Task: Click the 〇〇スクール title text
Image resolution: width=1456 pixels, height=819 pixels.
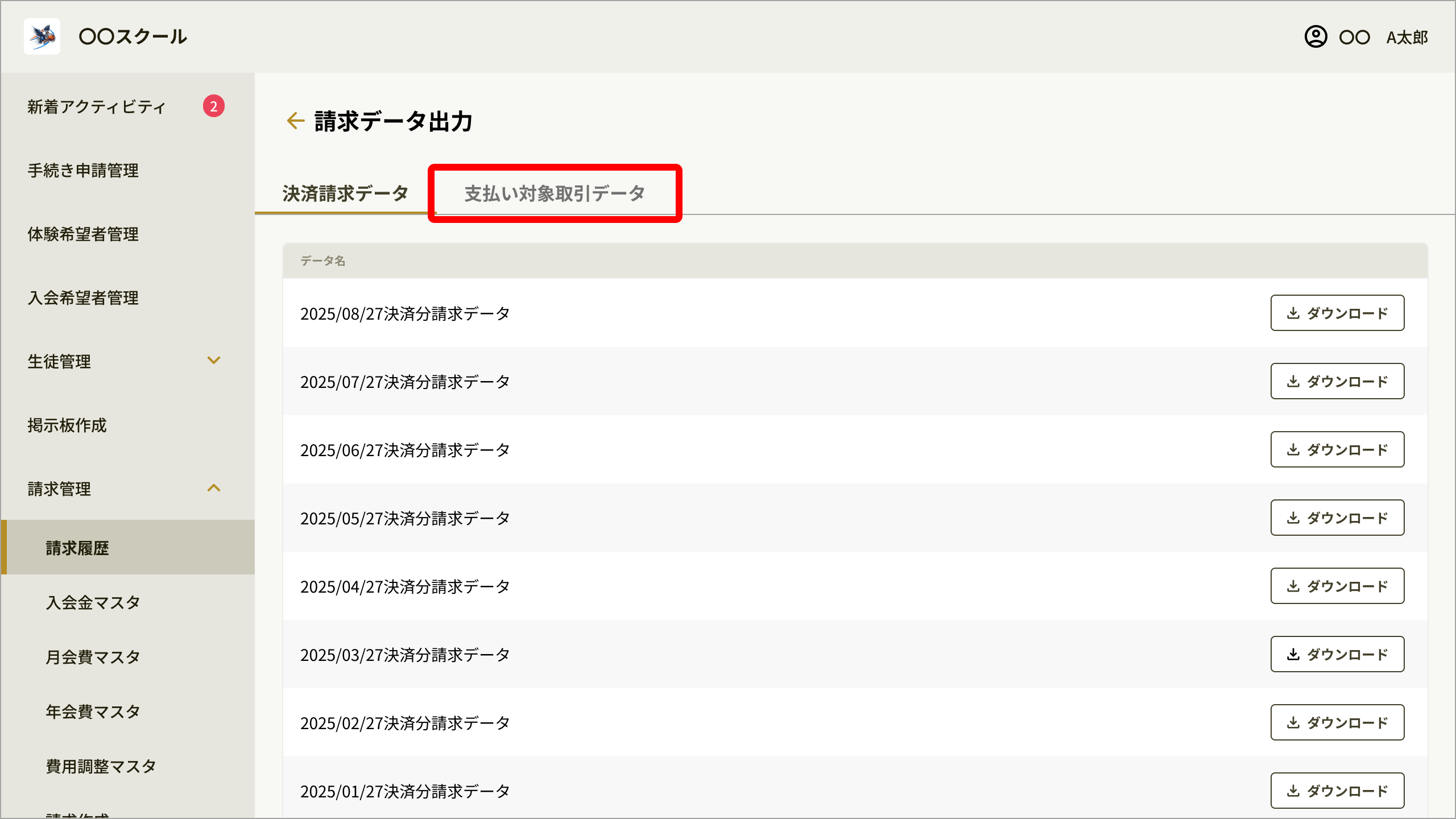Action: click(x=133, y=37)
